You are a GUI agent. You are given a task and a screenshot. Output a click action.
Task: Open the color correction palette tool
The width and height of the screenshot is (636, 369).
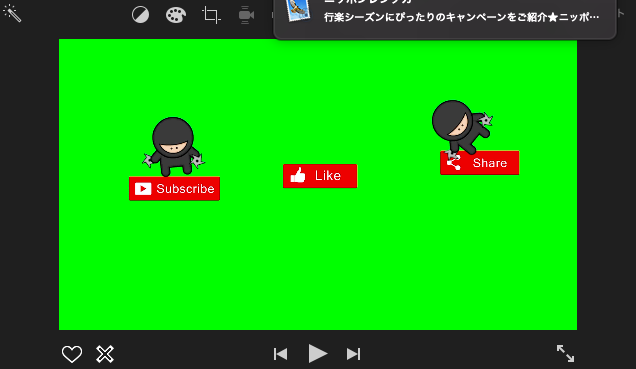(x=176, y=15)
